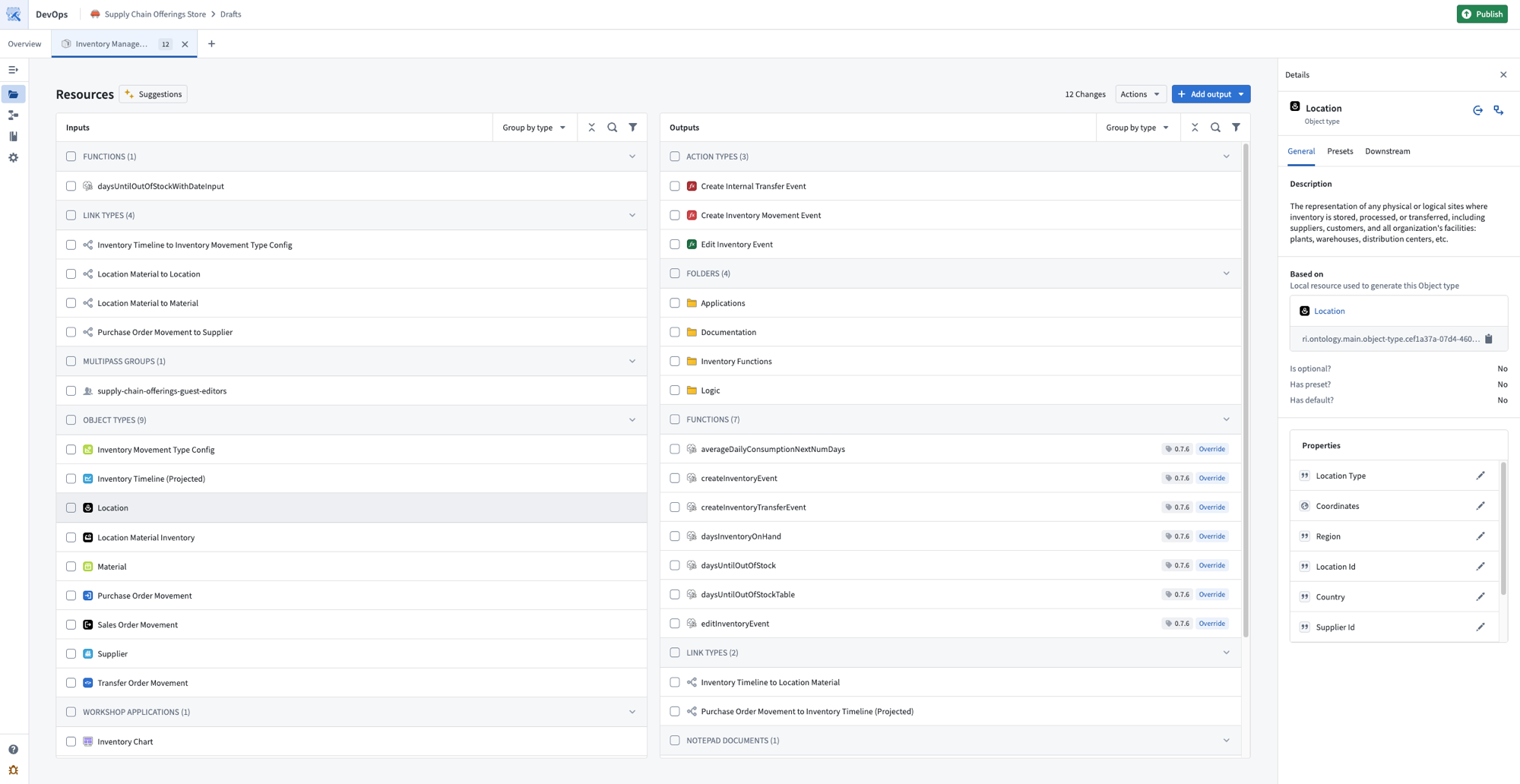The image size is (1520, 784).
Task: Collapse all groups in Outputs panel
Action: (1195, 128)
